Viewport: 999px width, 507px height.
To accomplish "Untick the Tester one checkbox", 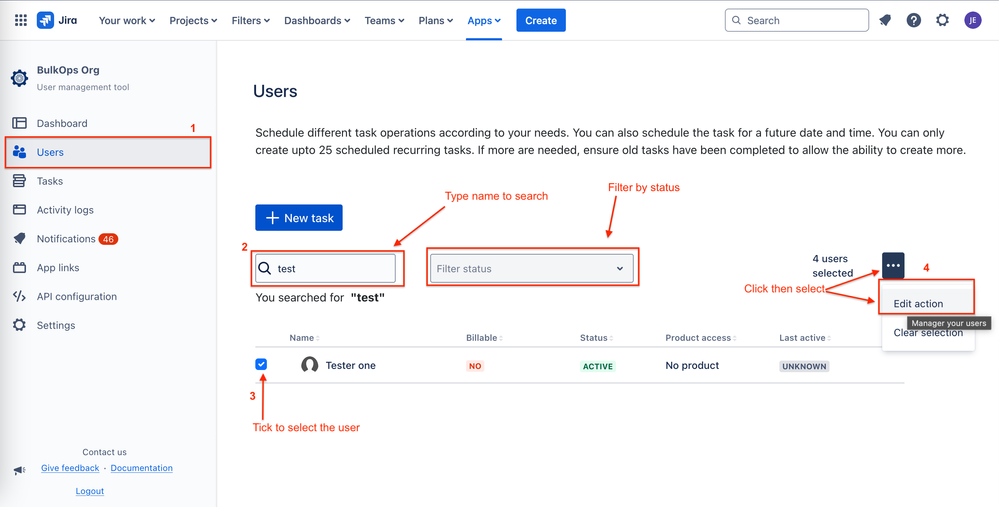I will [261, 364].
